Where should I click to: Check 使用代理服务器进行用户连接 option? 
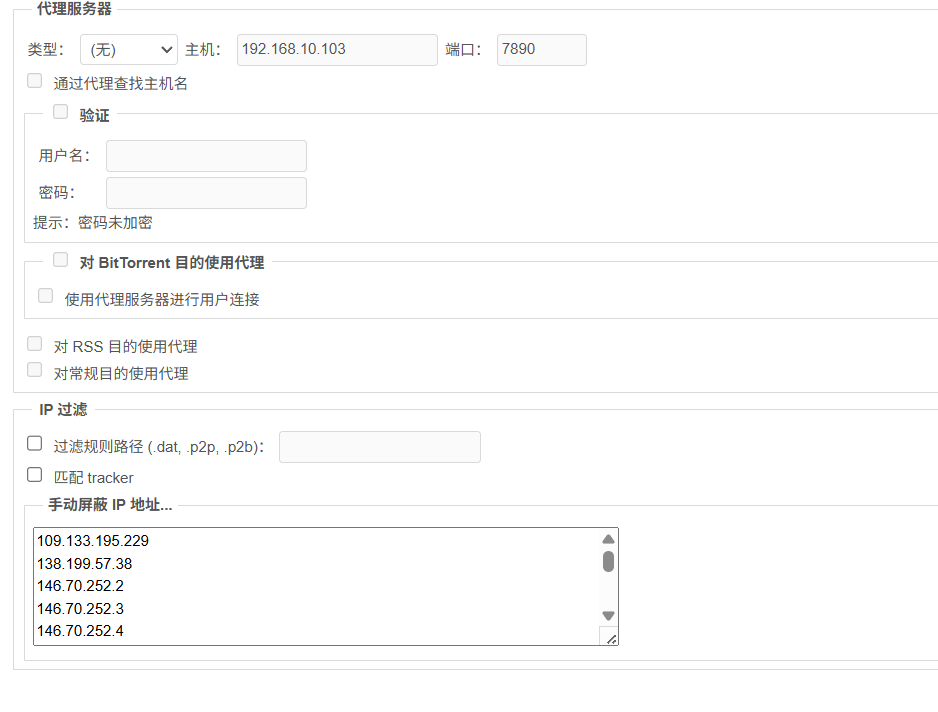tap(46, 296)
